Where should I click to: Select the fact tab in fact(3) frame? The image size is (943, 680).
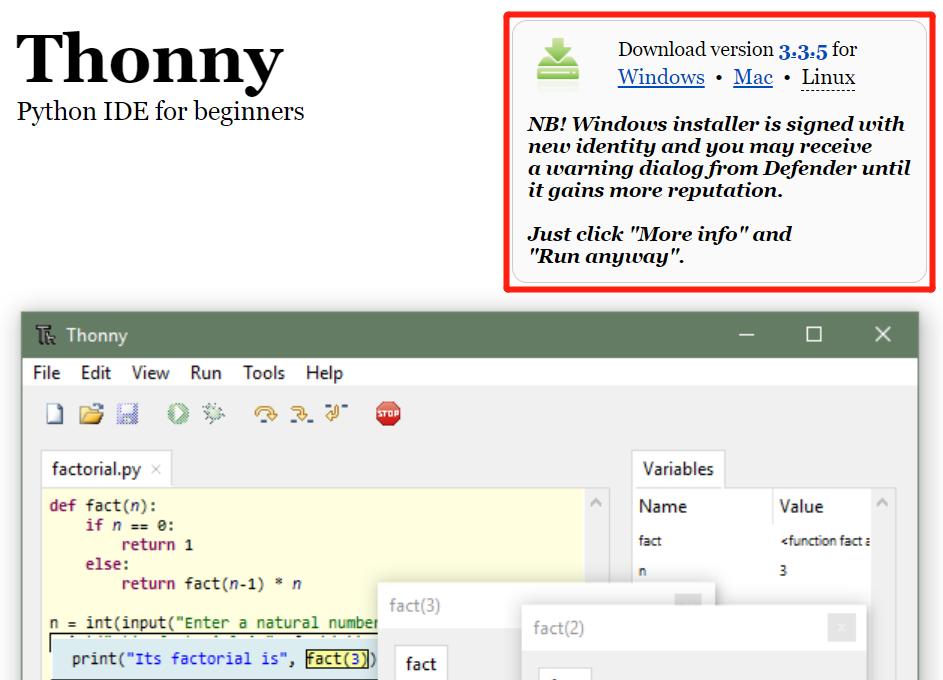coord(421,664)
